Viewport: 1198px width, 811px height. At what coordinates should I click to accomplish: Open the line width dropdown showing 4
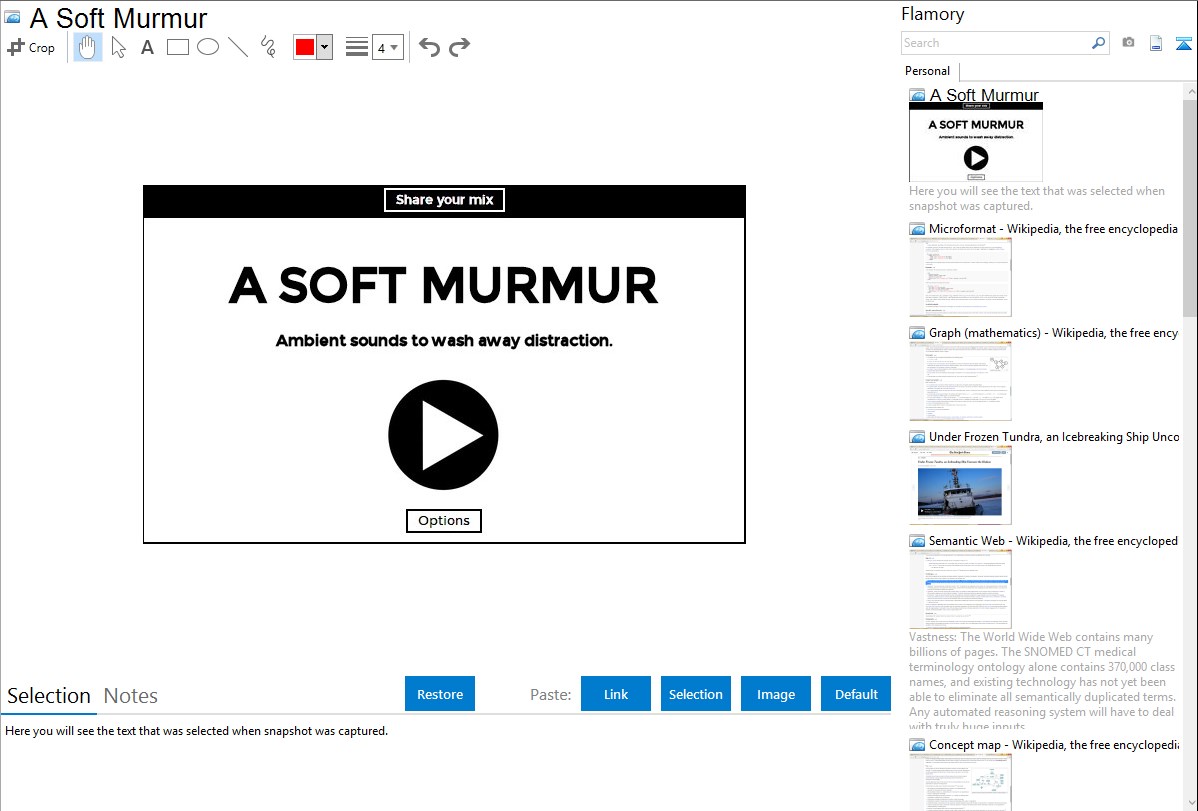(387, 47)
